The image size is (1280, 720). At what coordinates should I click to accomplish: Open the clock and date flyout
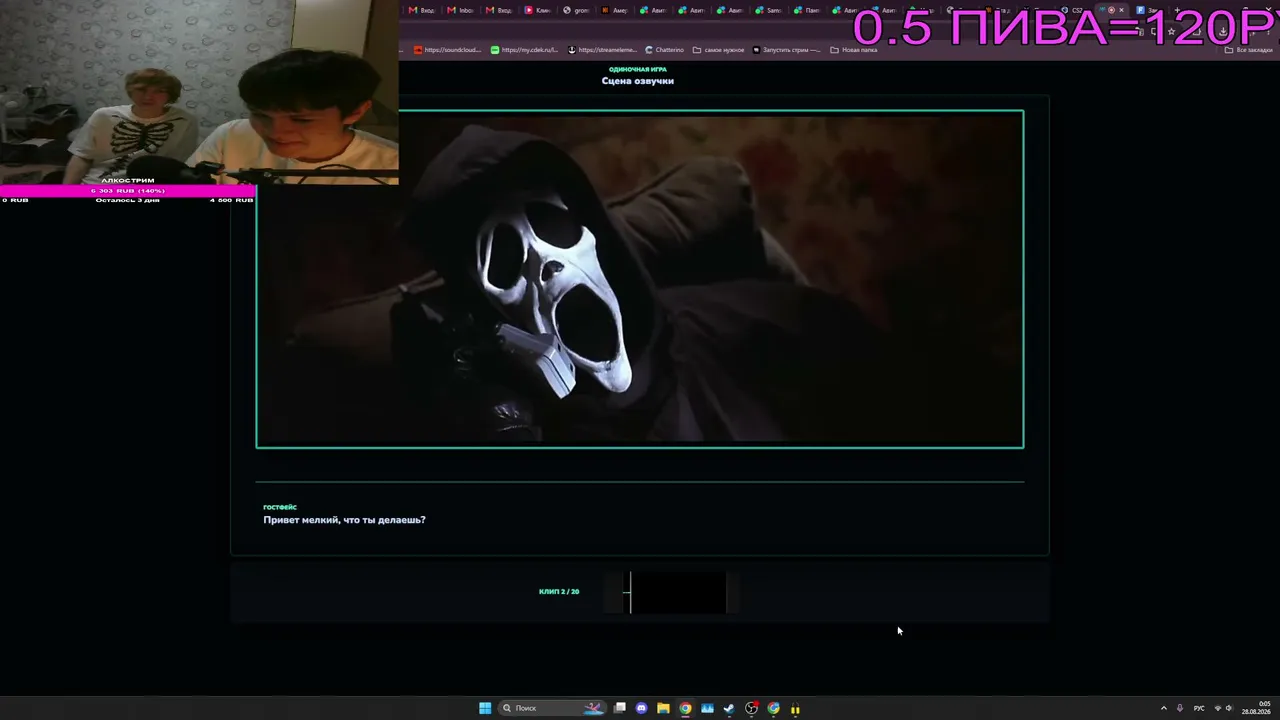[x=1257, y=708]
